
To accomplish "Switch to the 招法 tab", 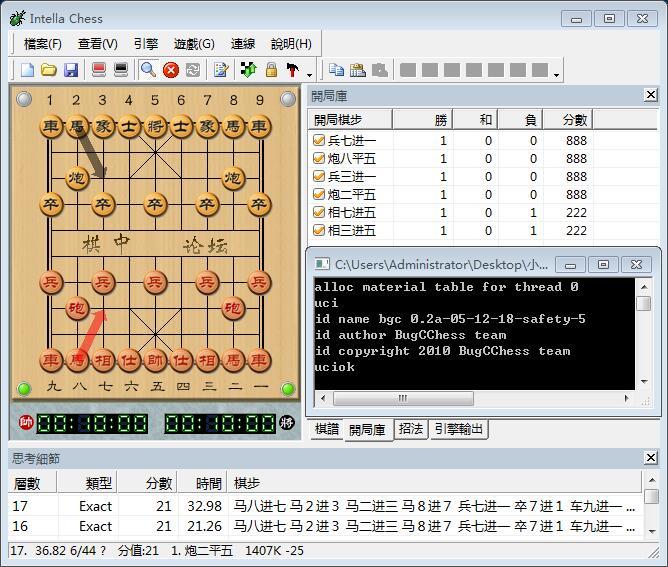I will tap(411, 429).
